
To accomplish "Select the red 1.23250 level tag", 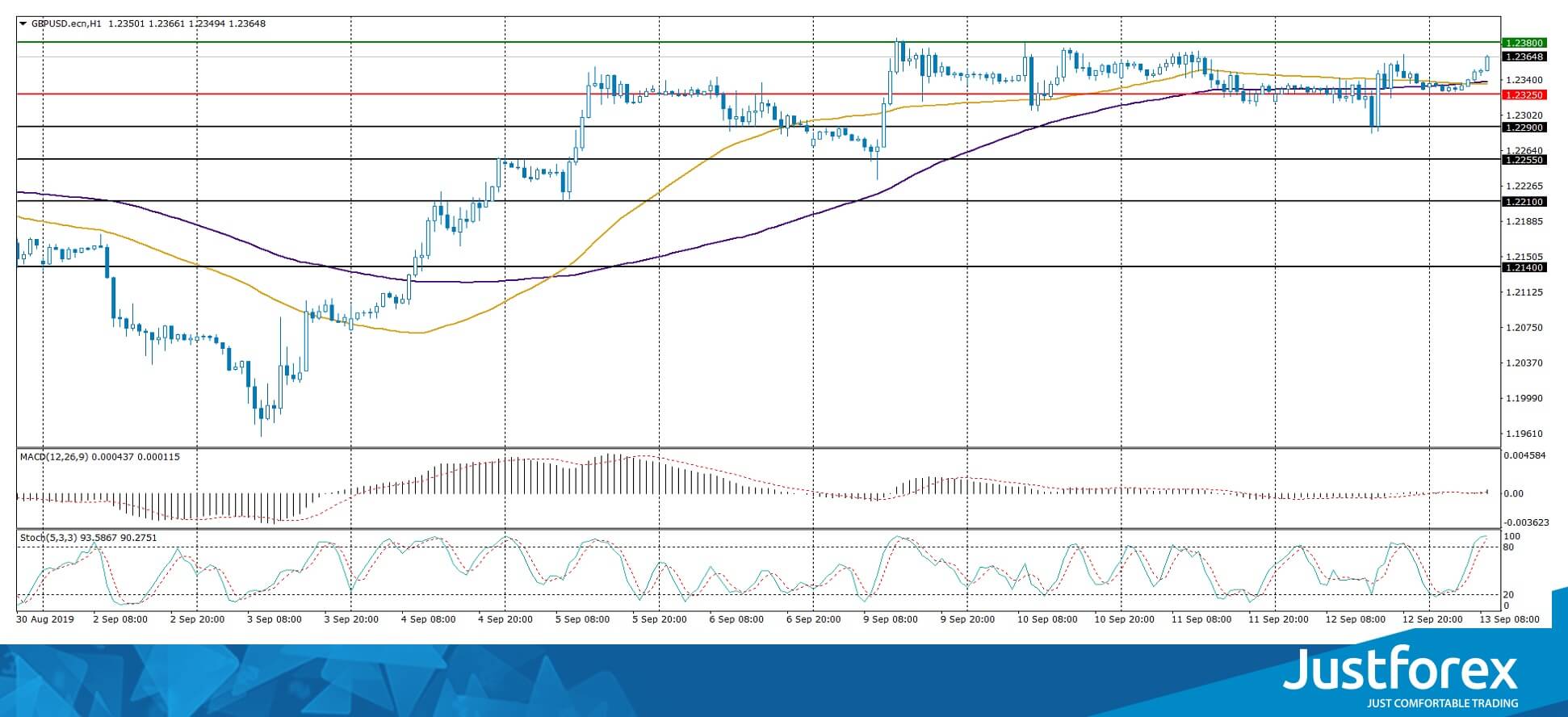I will (x=1523, y=94).
